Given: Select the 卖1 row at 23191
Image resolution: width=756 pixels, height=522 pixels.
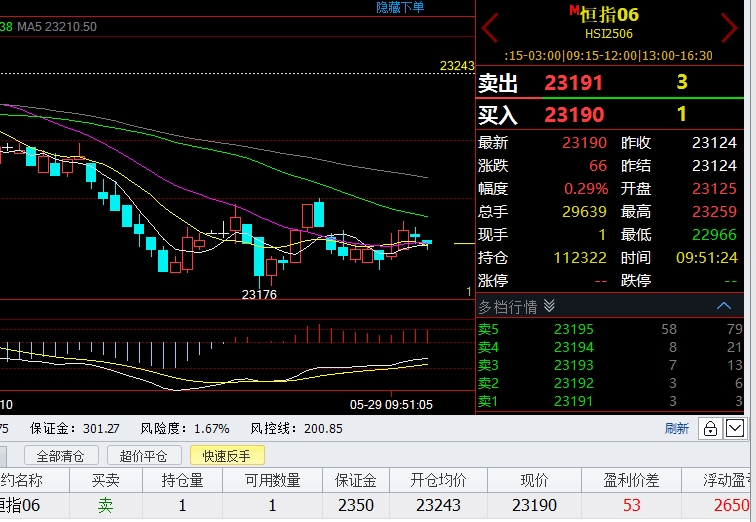Looking at the screenshot, I should tap(610, 401).
